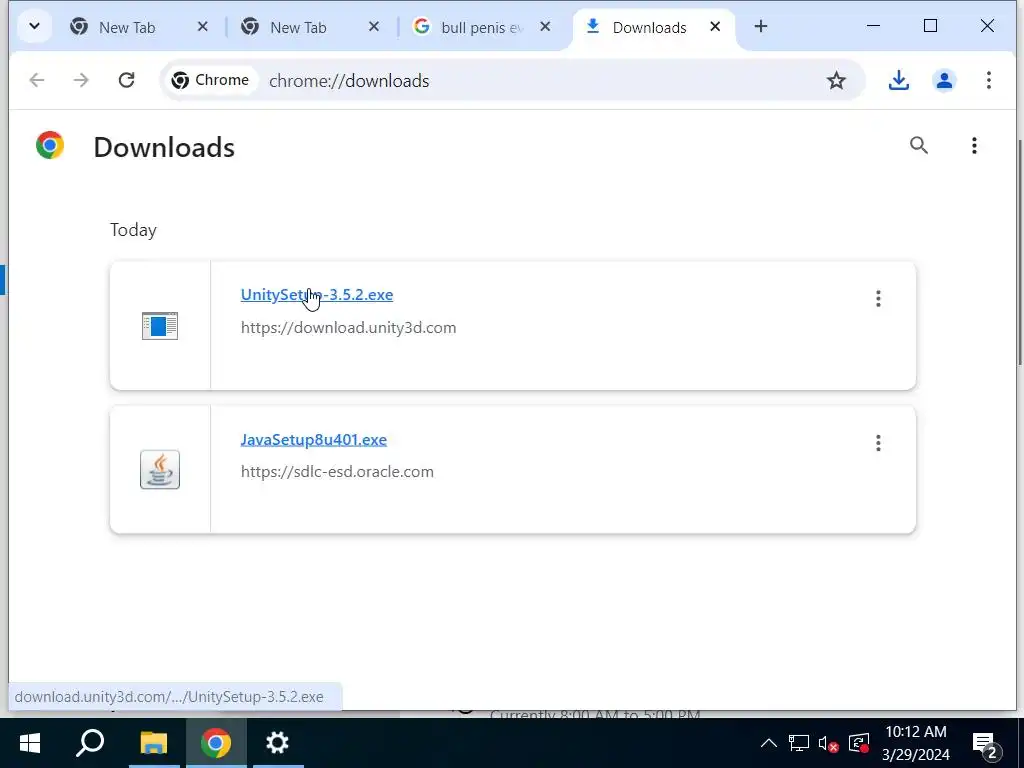The width and height of the screenshot is (1024, 768).
Task: Maximize the Chrome window
Action: tap(931, 26)
